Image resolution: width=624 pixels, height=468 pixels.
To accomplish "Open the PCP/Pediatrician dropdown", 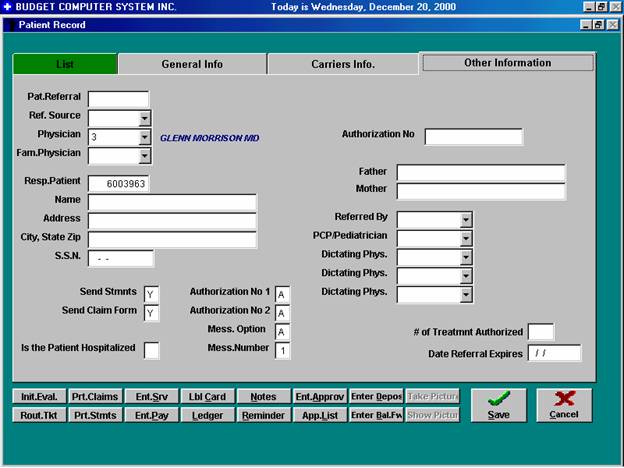I will coord(465,238).
